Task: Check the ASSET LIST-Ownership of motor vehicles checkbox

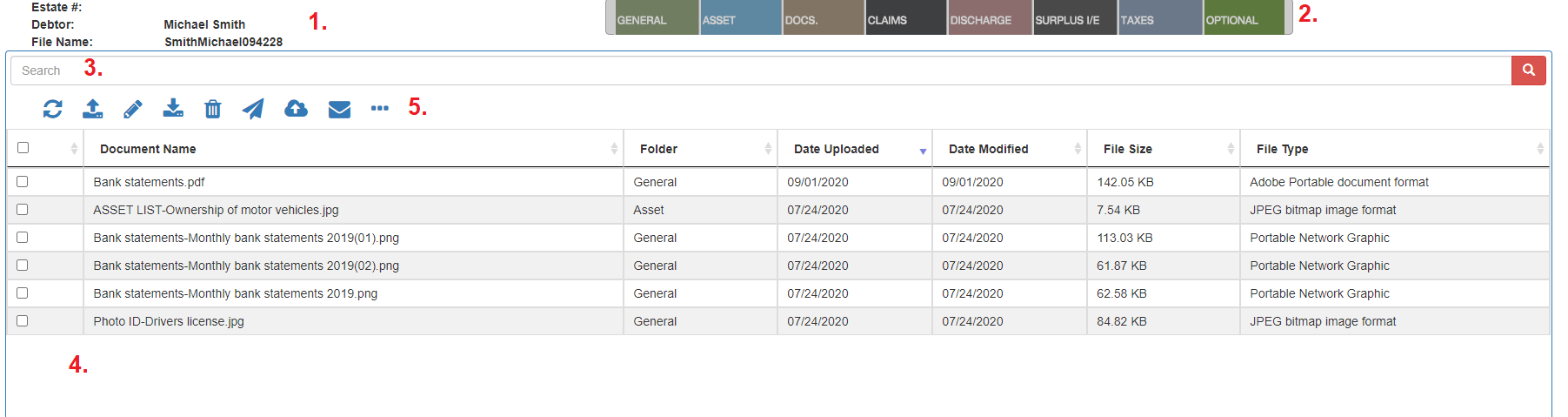Action: point(23,210)
